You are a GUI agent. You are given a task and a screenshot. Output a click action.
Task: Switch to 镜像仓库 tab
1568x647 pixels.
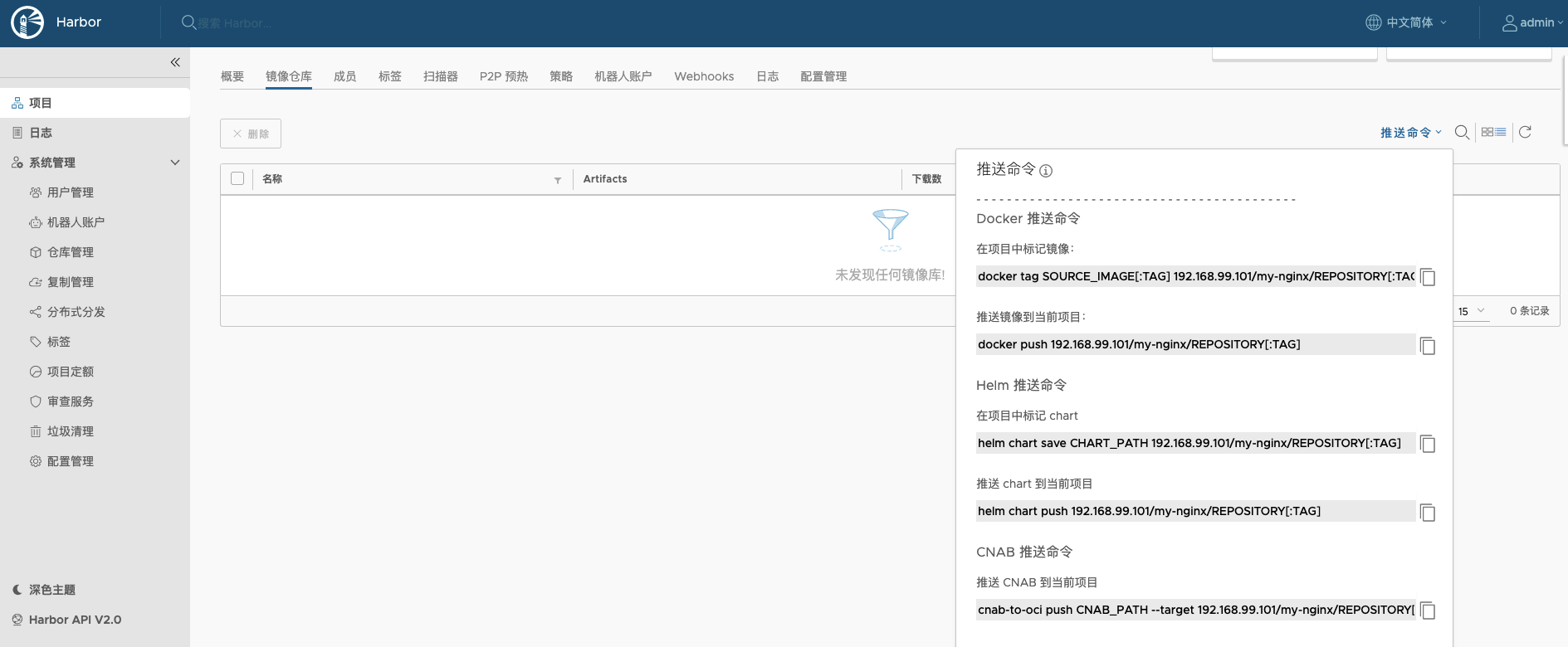point(289,76)
